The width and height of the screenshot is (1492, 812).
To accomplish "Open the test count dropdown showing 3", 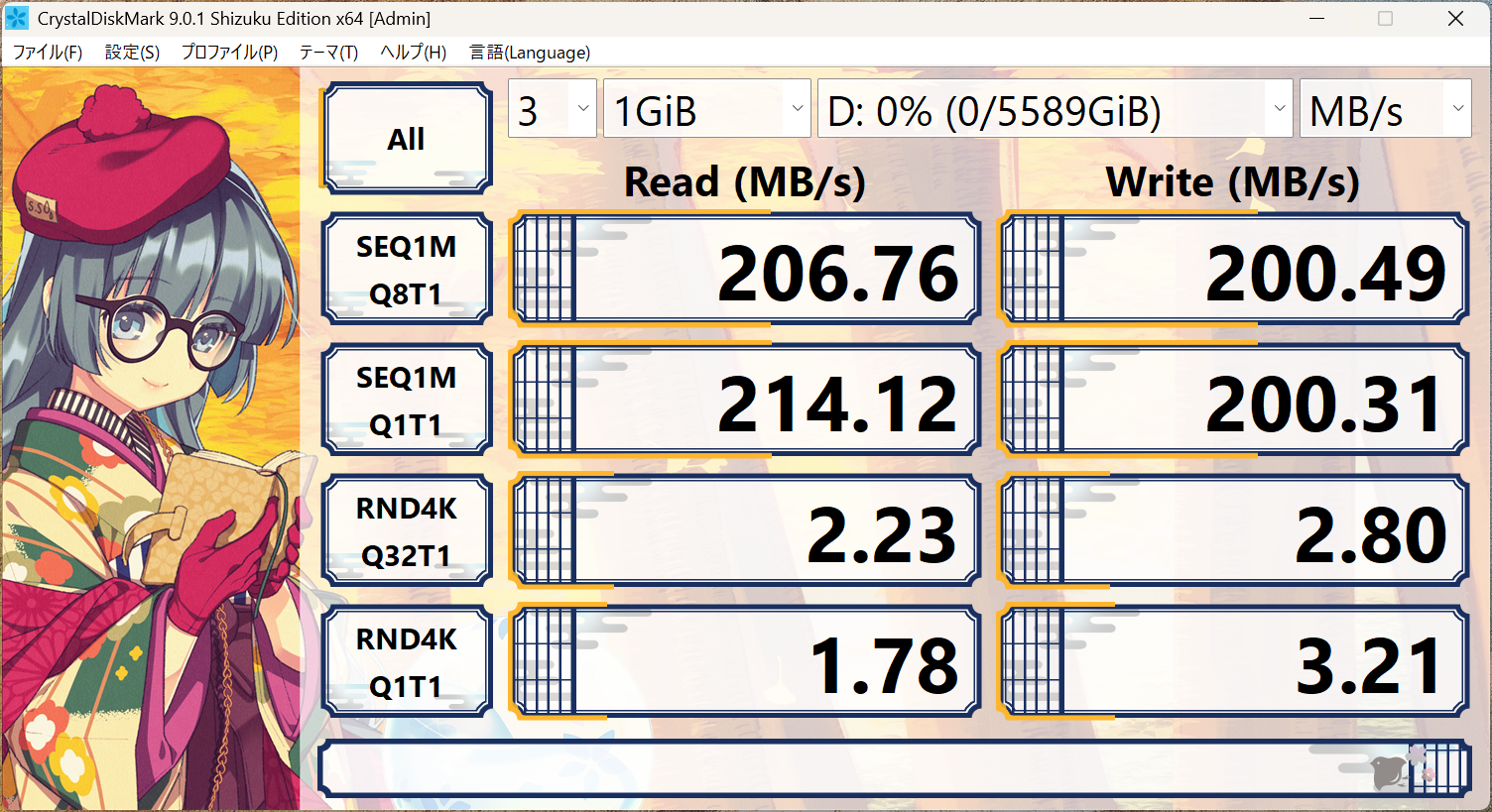I will [x=553, y=109].
